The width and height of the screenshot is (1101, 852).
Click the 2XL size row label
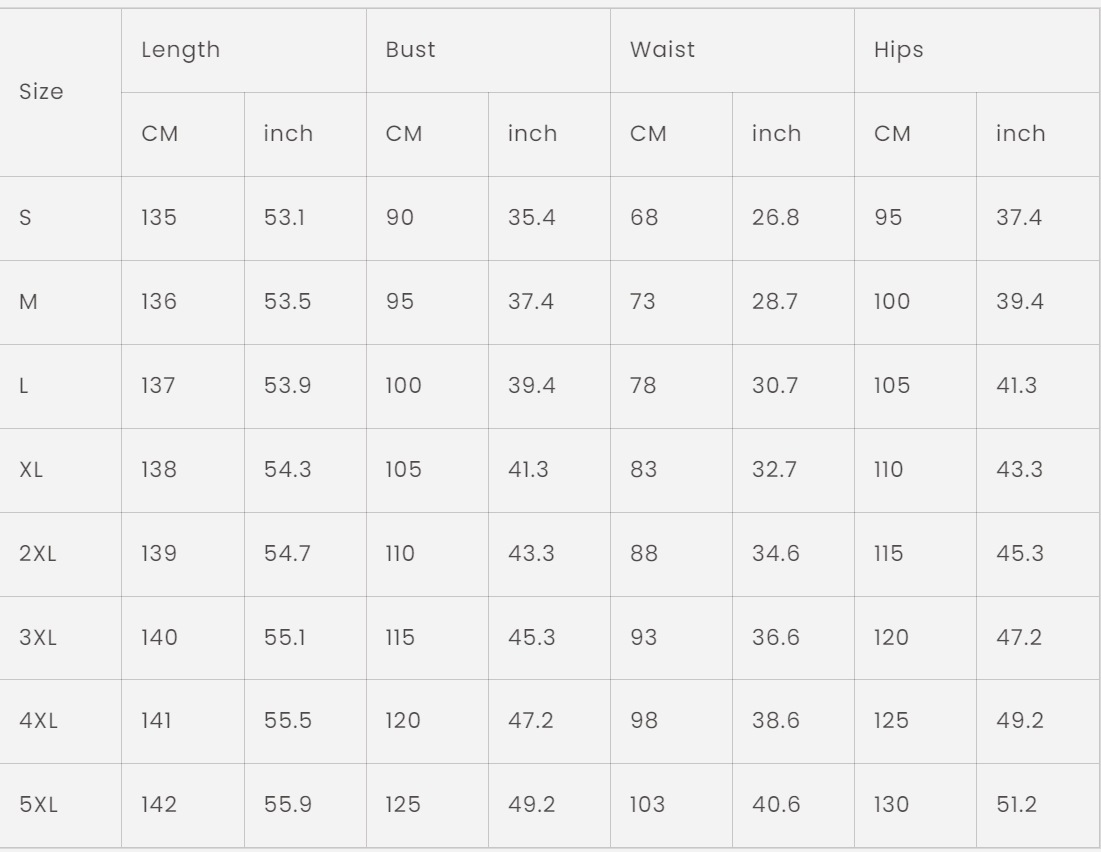[x=37, y=553]
